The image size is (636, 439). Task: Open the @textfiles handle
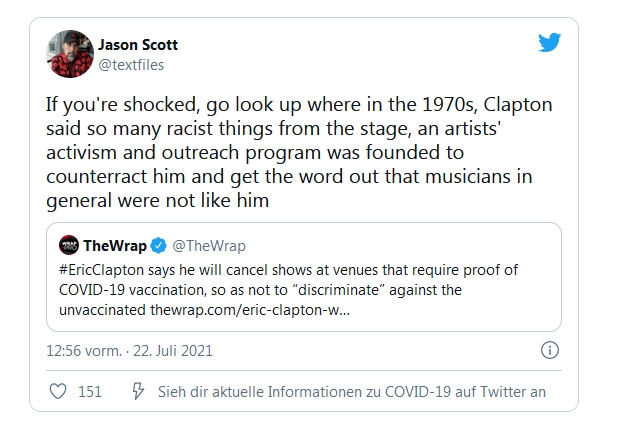130,65
